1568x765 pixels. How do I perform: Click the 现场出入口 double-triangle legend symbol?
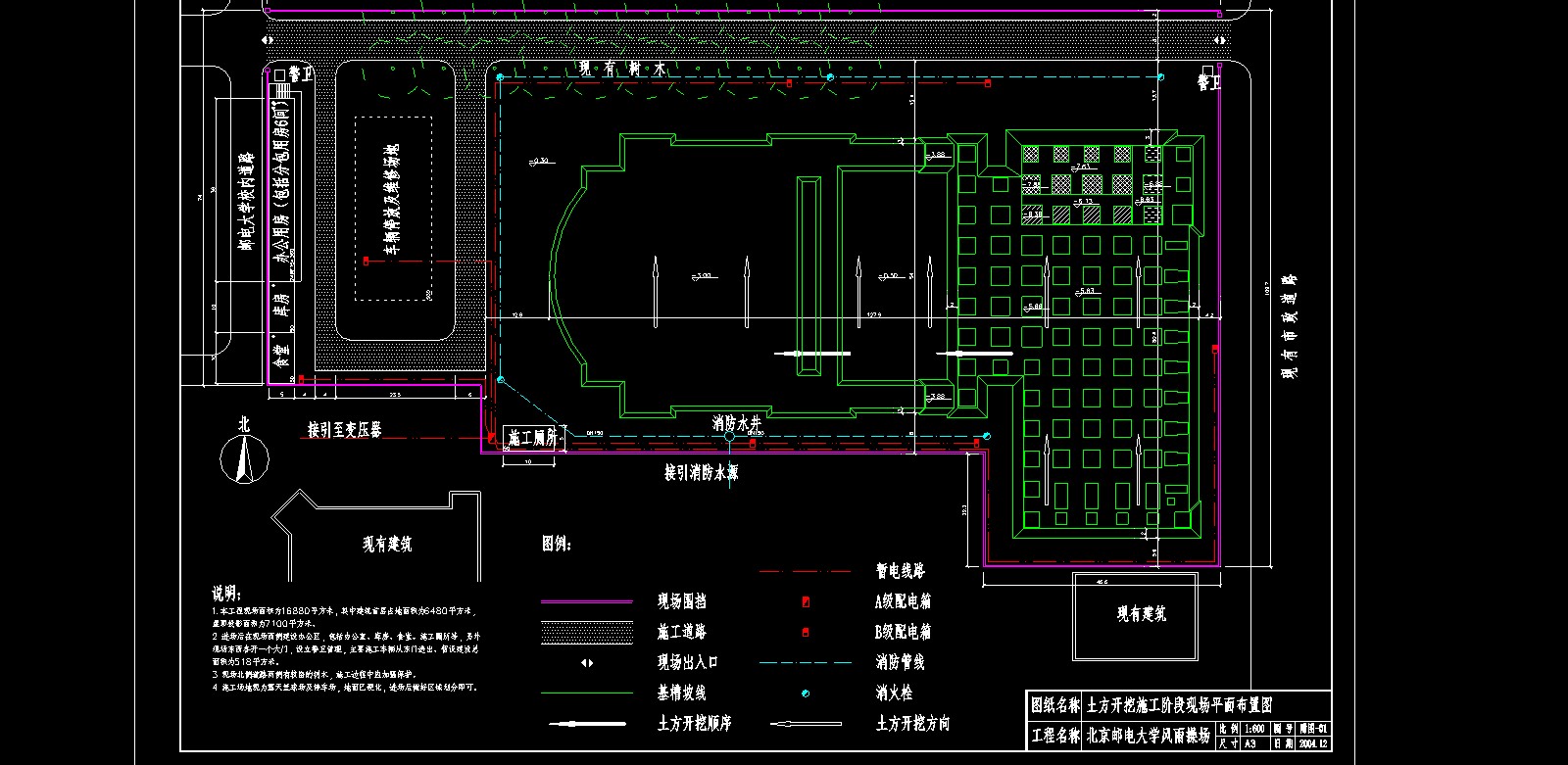(586, 663)
